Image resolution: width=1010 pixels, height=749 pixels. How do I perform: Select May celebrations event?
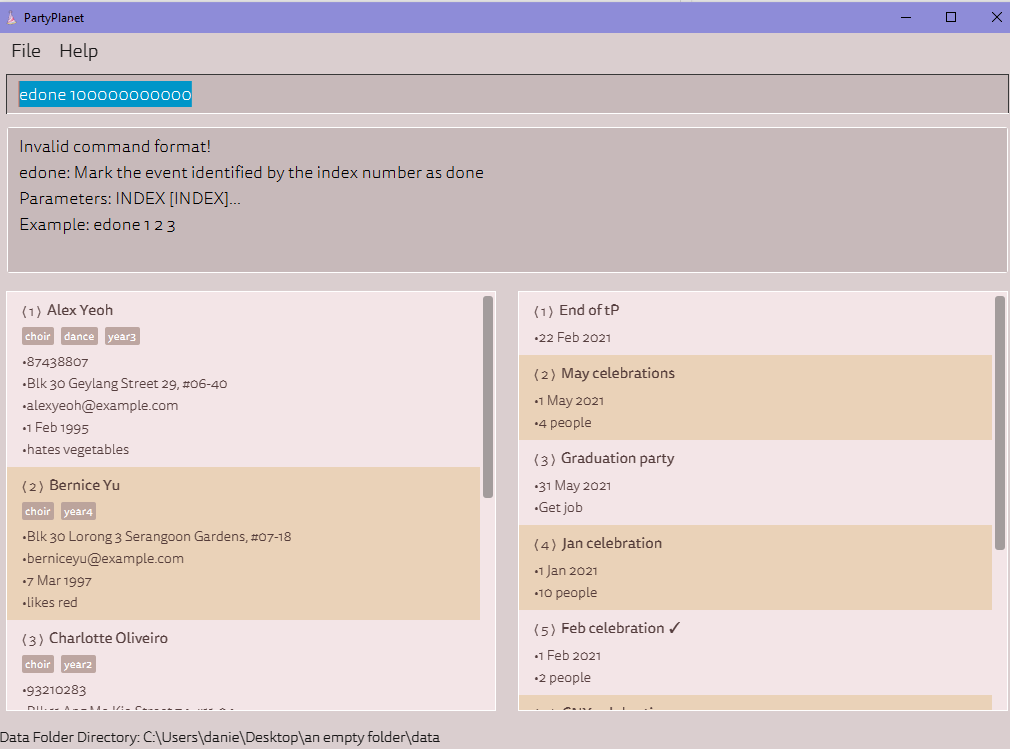pos(618,374)
